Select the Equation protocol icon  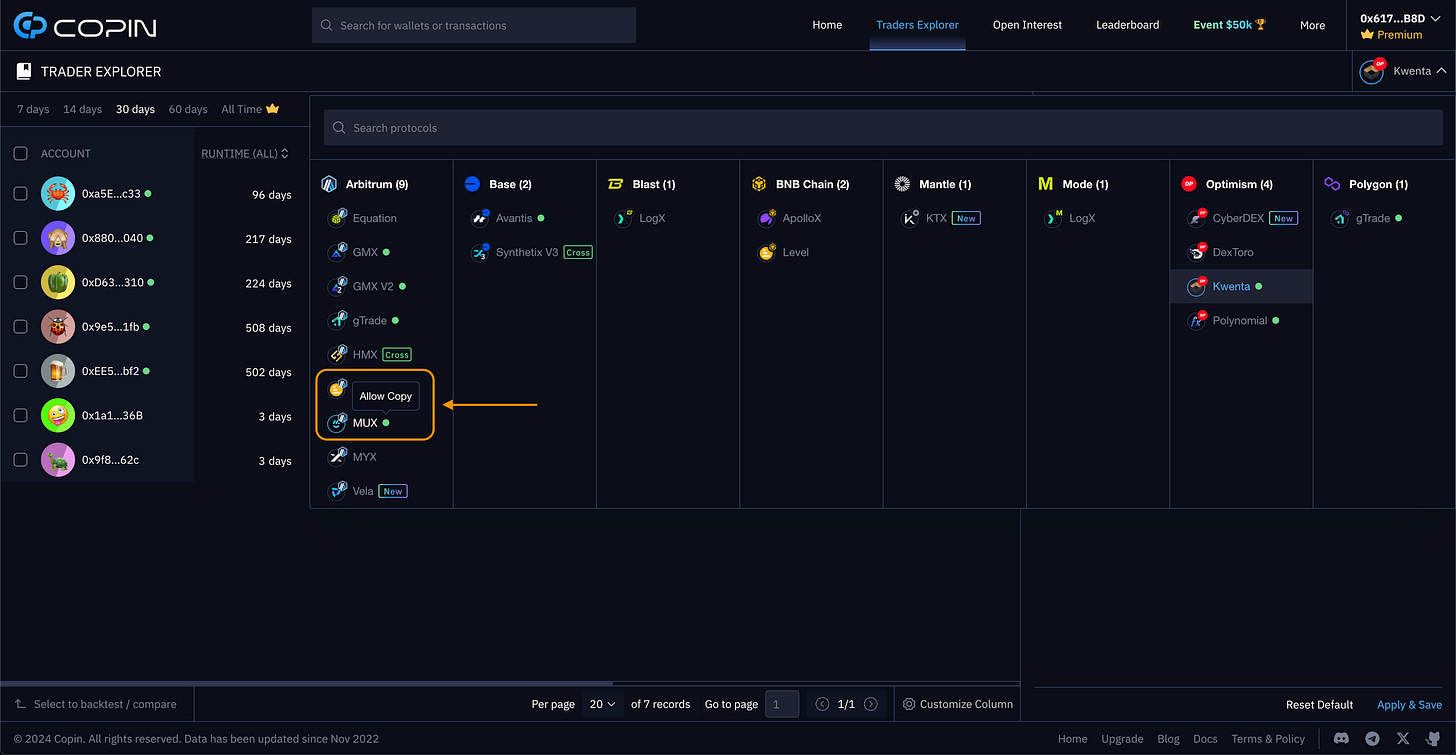pyautogui.click(x=337, y=218)
